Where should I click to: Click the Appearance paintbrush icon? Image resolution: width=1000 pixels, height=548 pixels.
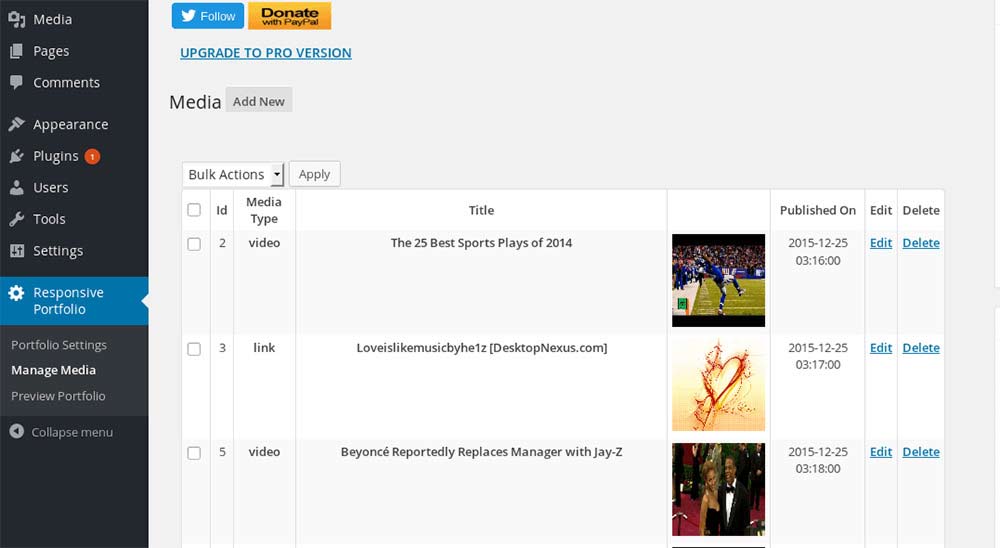(17, 124)
